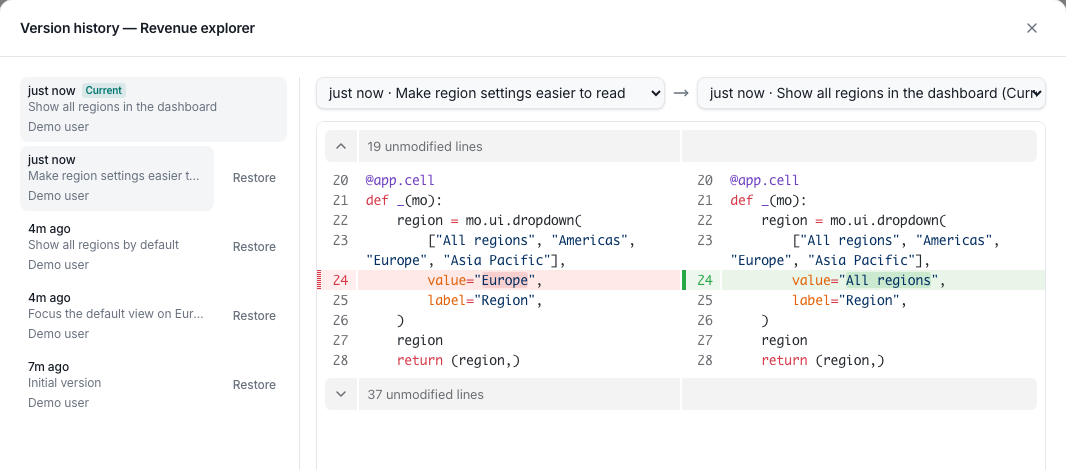Click the highlighted "All regions" value text
Viewport: 1066px width, 470px height.
[x=887, y=280]
